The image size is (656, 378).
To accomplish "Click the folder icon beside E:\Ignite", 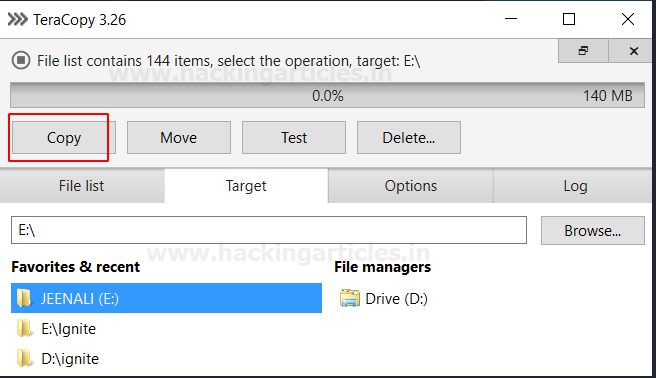I will coord(24,328).
